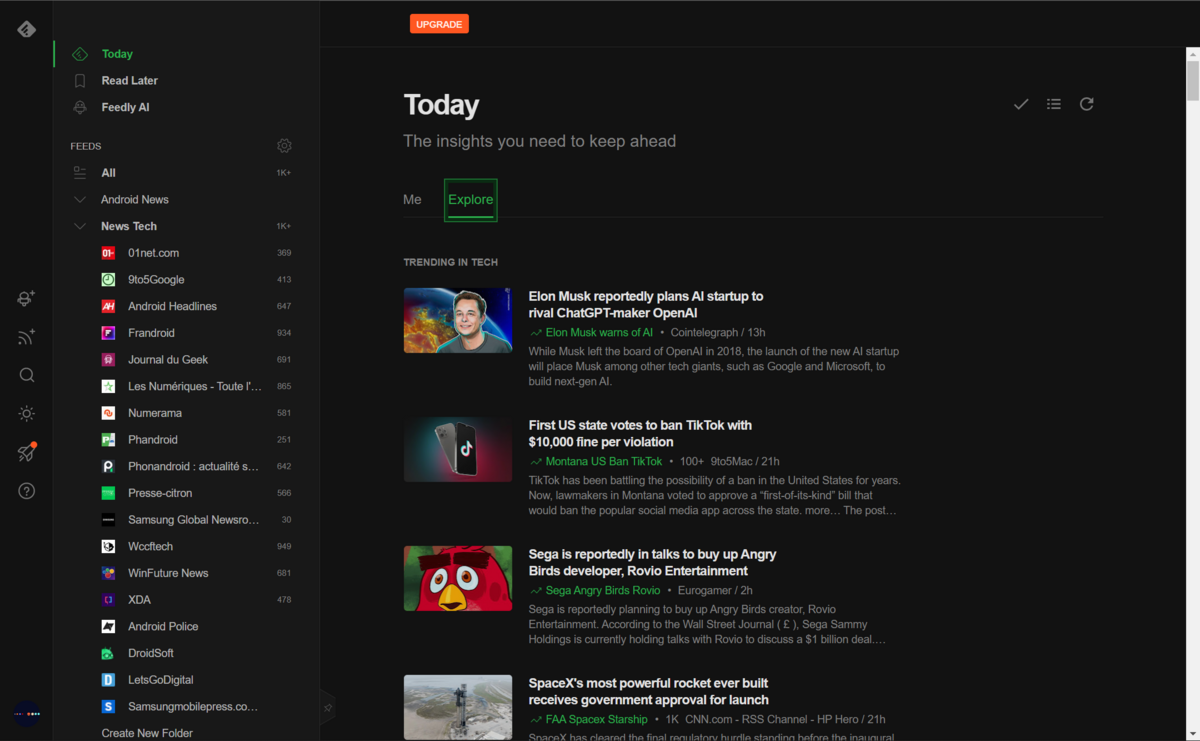Change layout view list icon
Screen dimensions: 1200x741
pyautogui.click(x=1054, y=104)
